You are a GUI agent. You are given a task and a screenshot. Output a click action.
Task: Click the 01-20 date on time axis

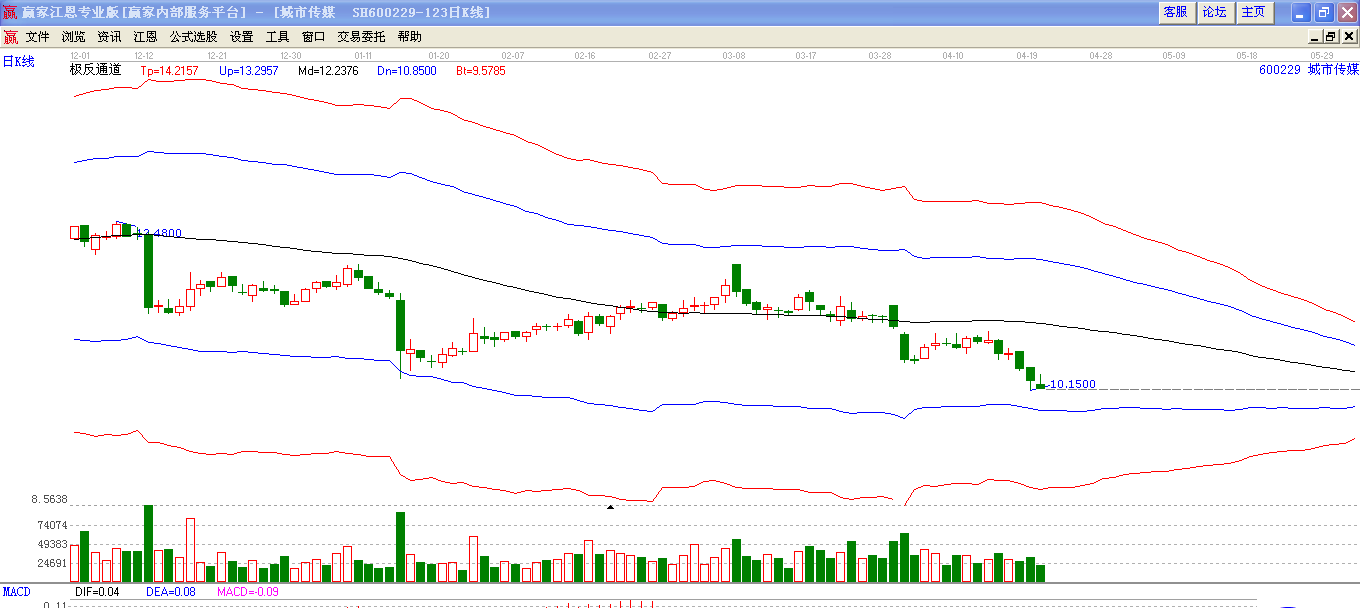tap(438, 56)
